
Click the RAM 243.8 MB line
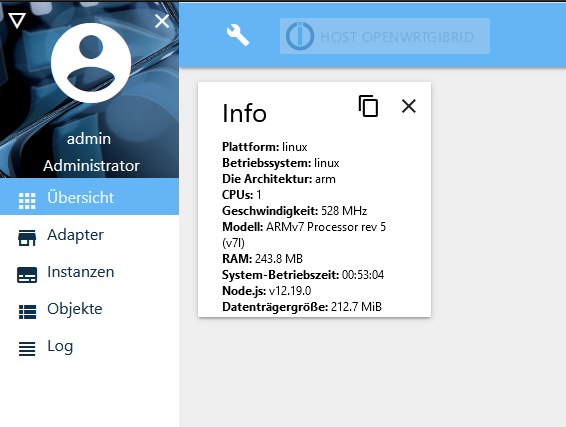pyautogui.click(x=262, y=259)
